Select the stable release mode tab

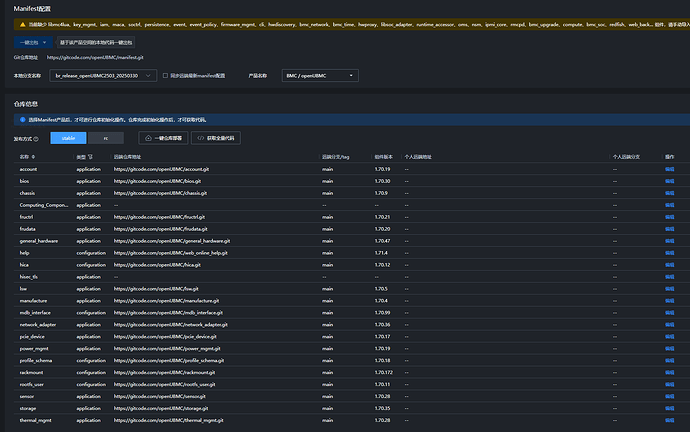pyautogui.click(x=67, y=138)
